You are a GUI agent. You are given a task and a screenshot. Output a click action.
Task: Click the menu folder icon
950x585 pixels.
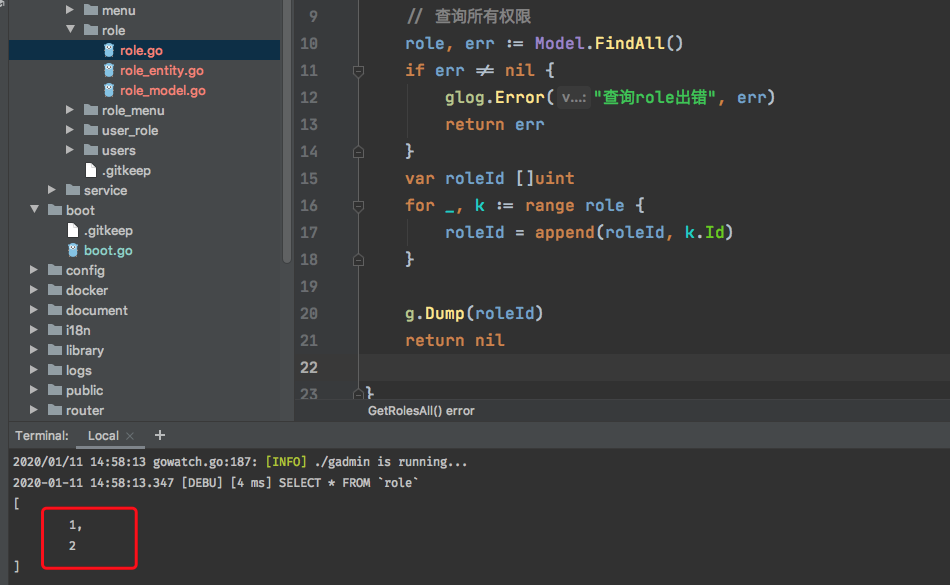(91, 10)
